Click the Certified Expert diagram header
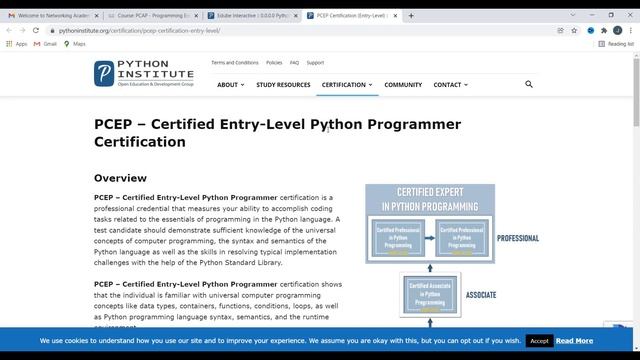The width and height of the screenshot is (640, 360). 430,199
